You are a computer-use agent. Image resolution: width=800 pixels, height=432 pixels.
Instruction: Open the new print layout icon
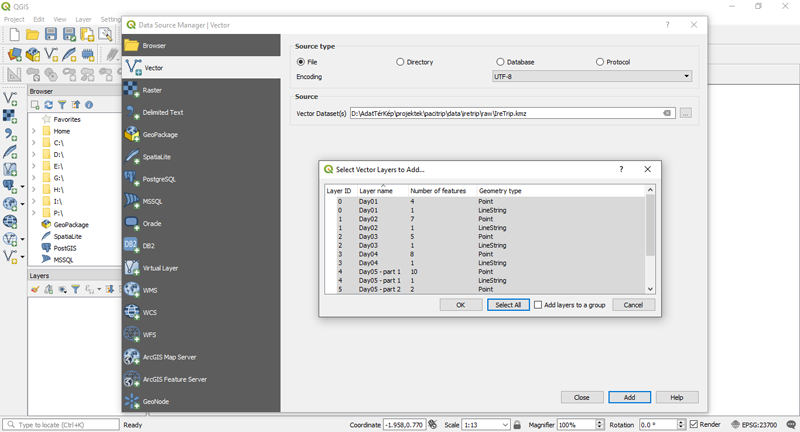coord(87,34)
